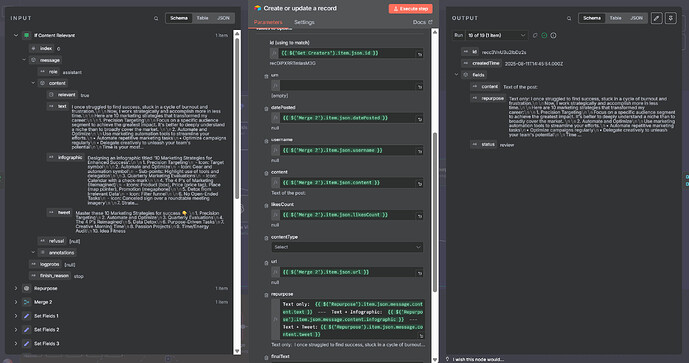Click the Execute step button
This screenshot has height=363, width=689.
point(410,8)
